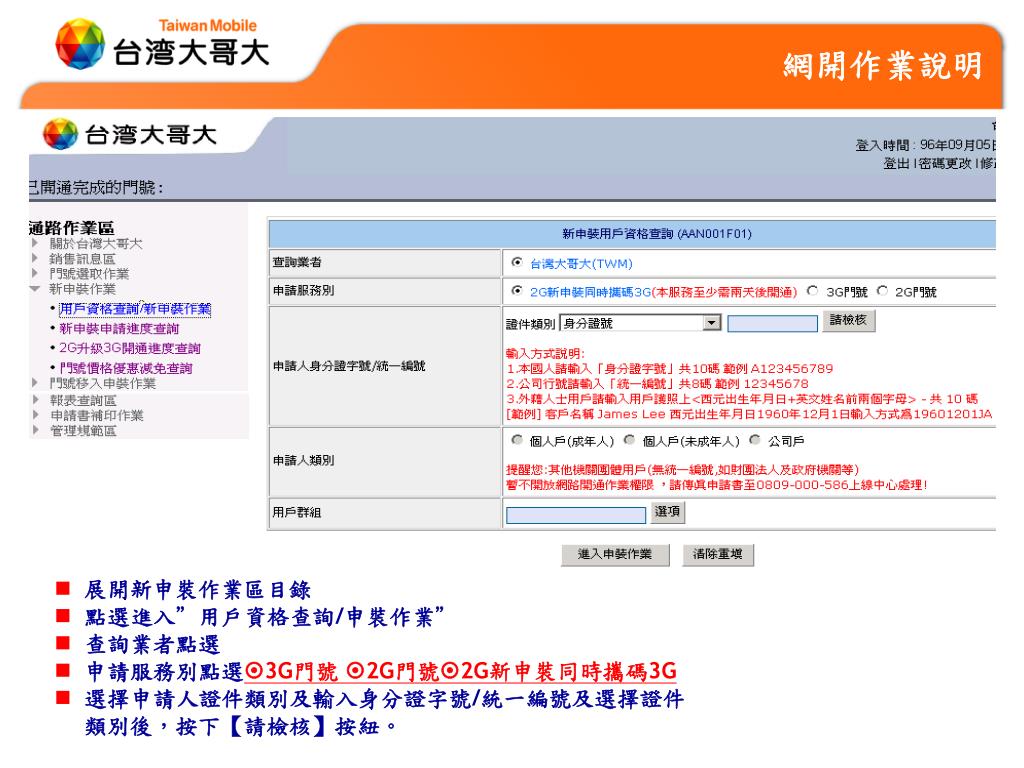Collapse the 新申裝作業 sidebar section
Image resolution: width=1024 pixels, height=768 pixels.
click(82, 289)
